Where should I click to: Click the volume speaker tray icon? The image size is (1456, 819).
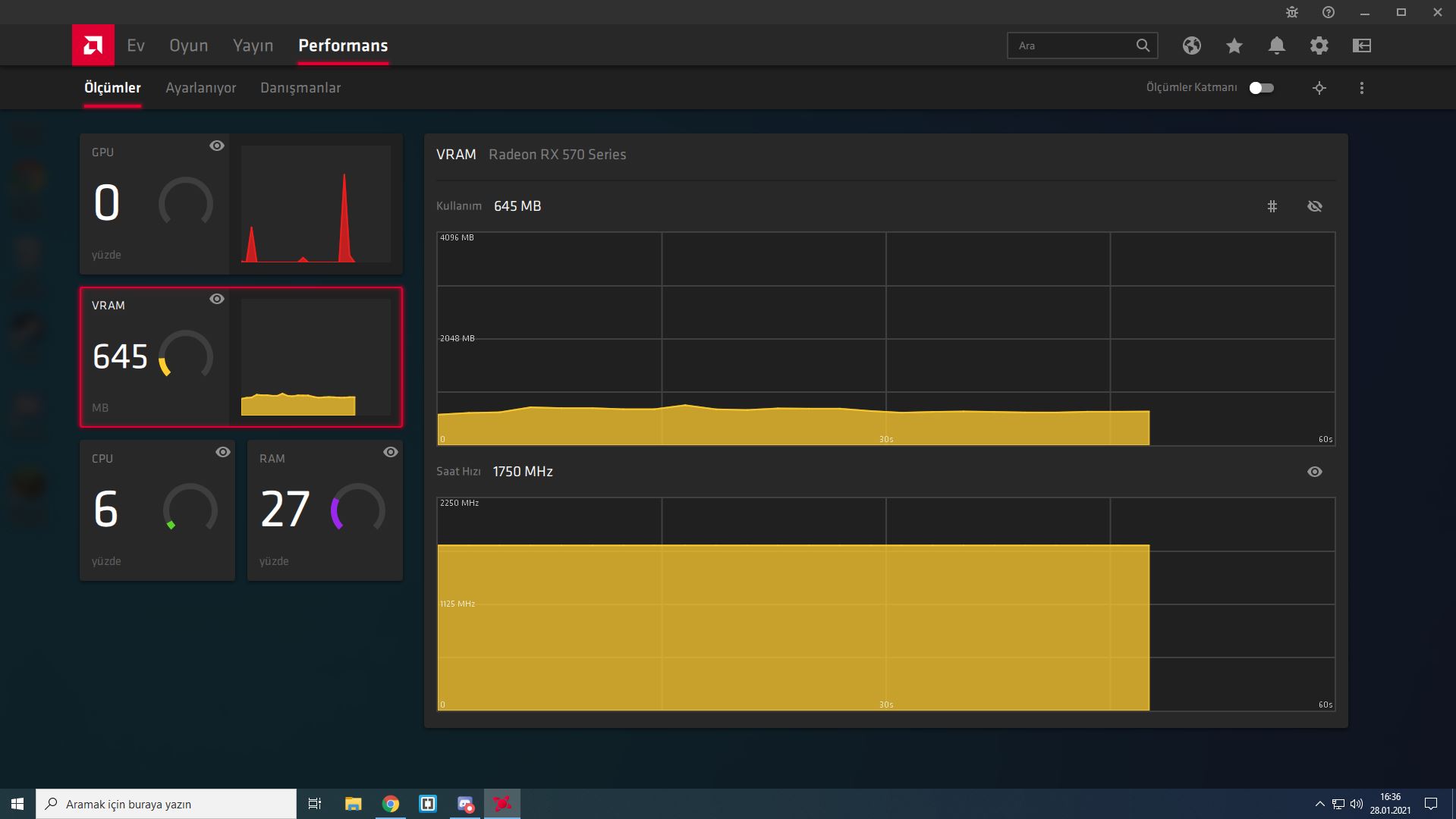pos(1357,804)
